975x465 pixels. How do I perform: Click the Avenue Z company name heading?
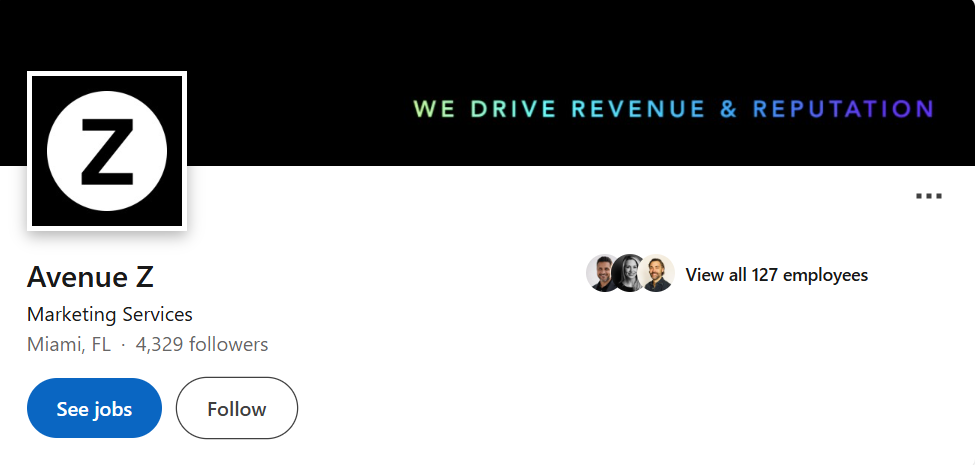pos(90,277)
